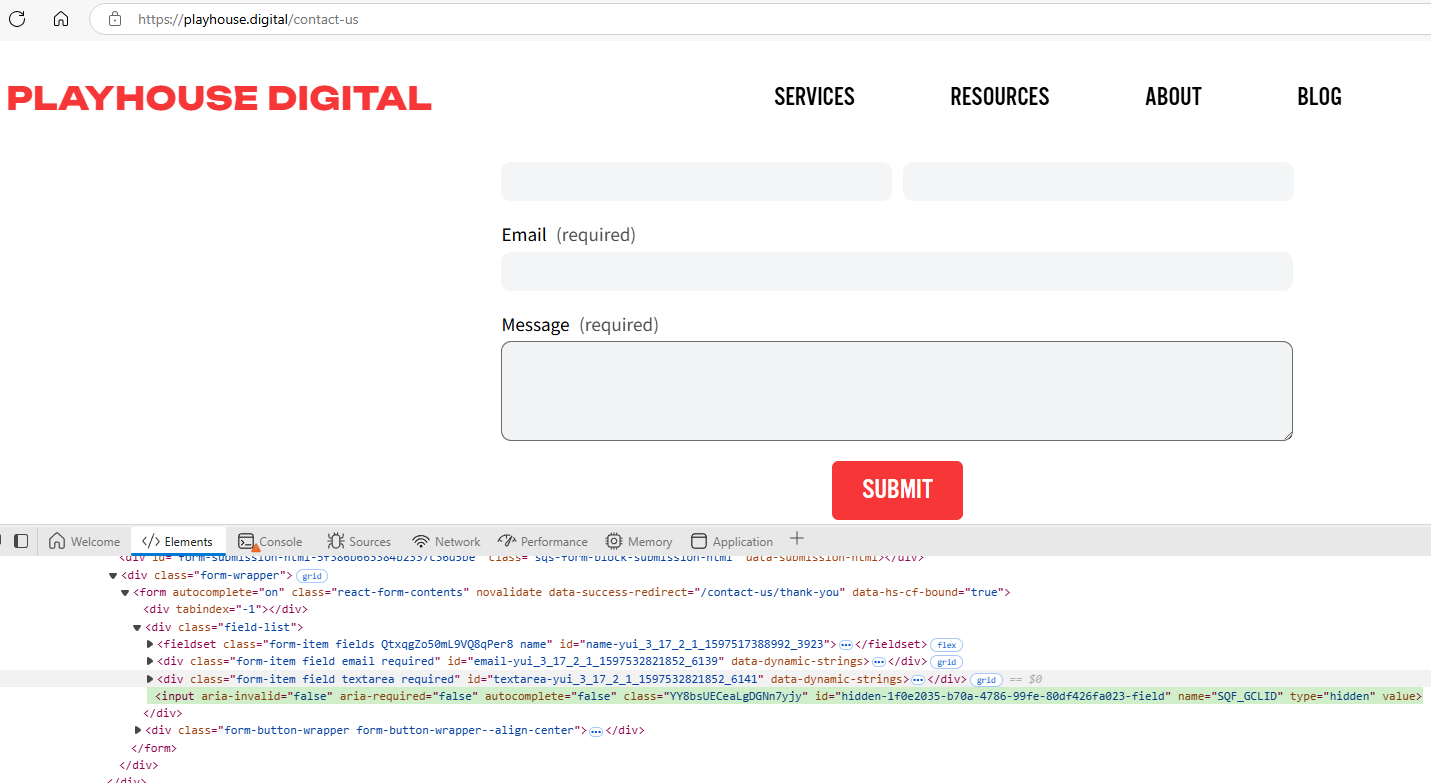Open the Services menu in the site navigation
The height and width of the screenshot is (783, 1431).
814,96
